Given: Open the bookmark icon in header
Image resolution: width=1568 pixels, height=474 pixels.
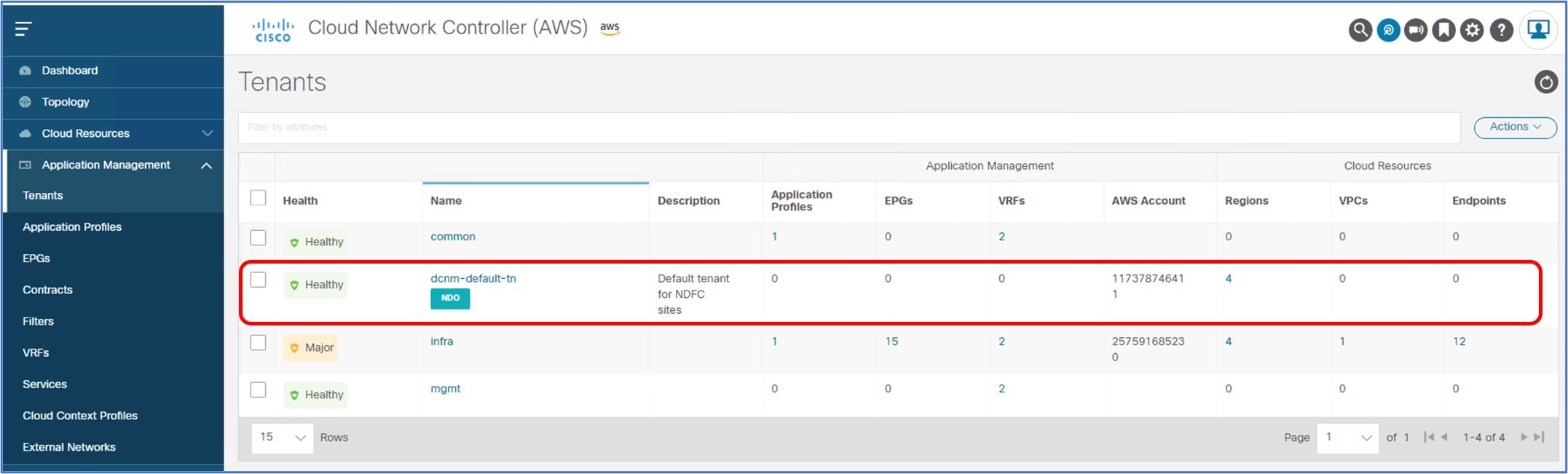Looking at the screenshot, I should [1443, 30].
